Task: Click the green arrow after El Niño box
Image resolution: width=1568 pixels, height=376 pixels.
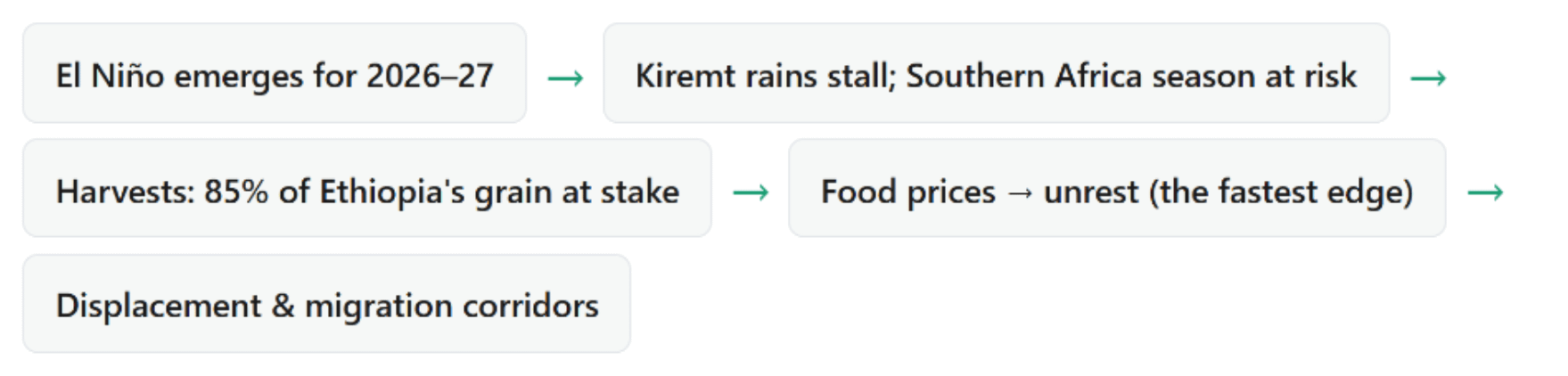Action: (x=565, y=78)
